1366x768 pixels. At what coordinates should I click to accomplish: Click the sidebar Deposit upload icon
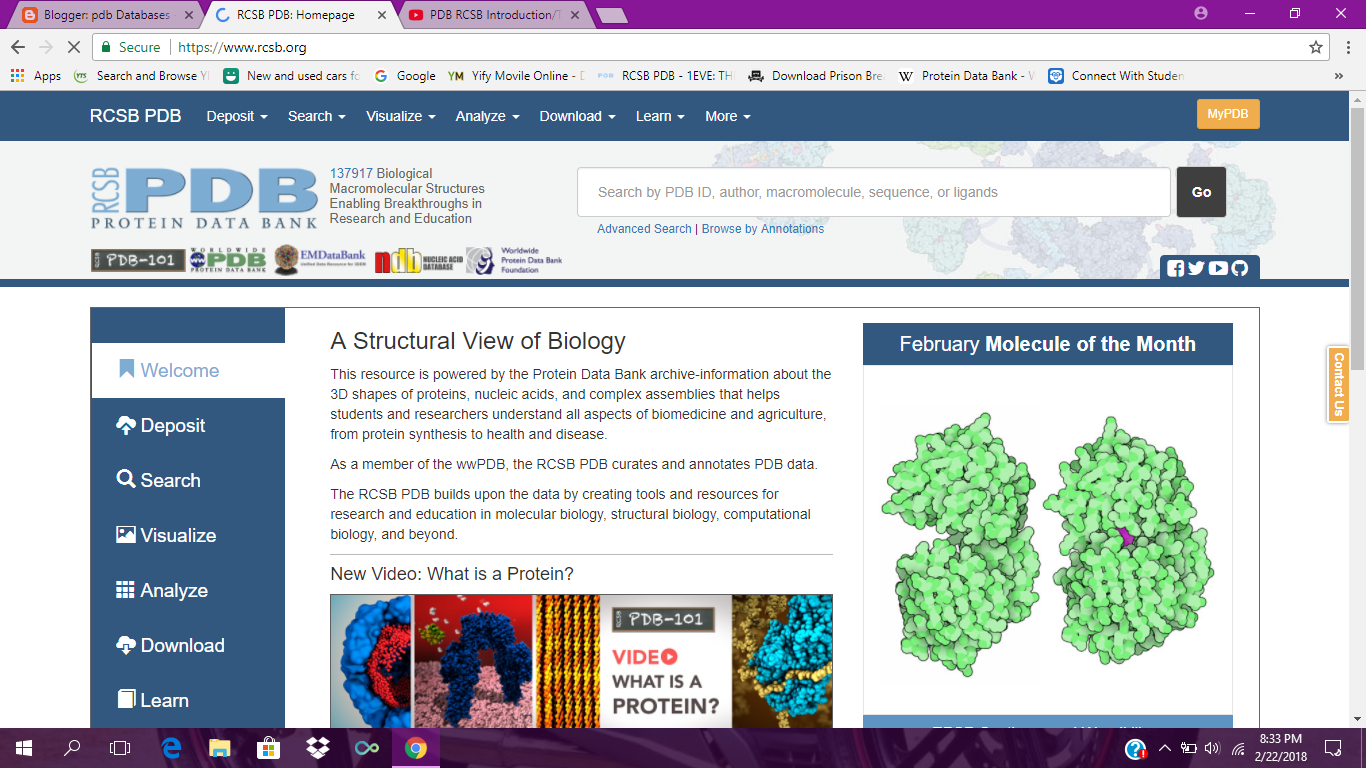(x=127, y=425)
